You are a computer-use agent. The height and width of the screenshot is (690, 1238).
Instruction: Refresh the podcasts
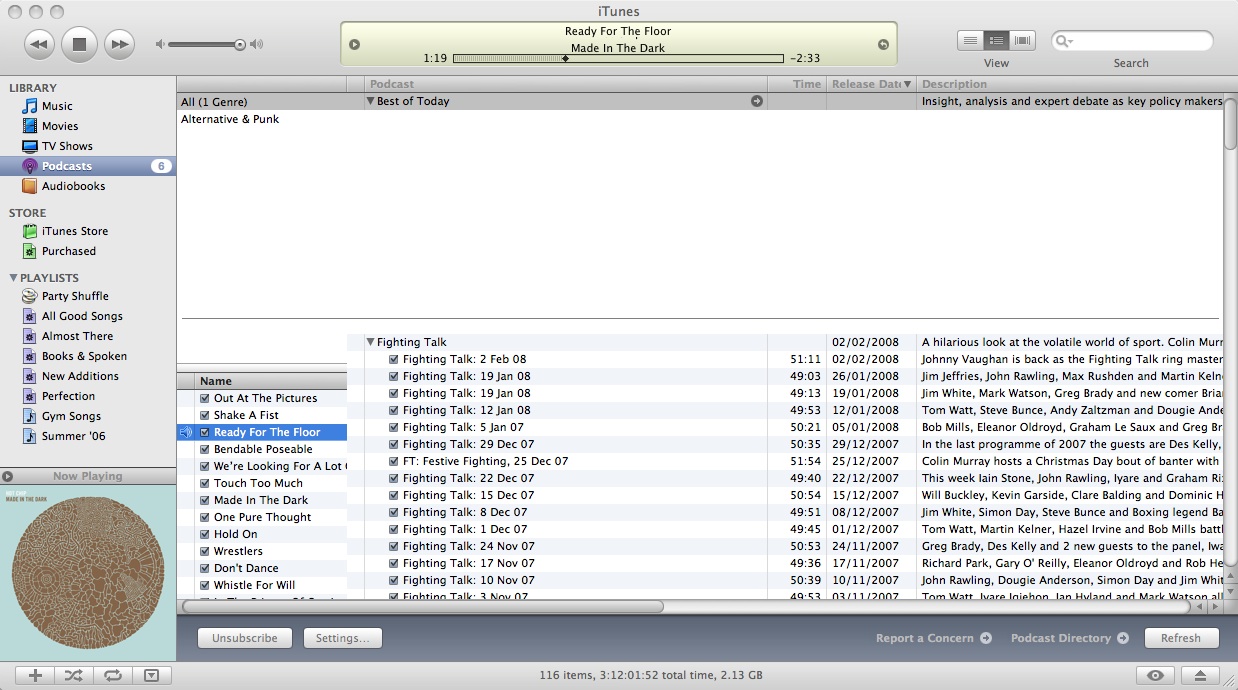point(1181,638)
